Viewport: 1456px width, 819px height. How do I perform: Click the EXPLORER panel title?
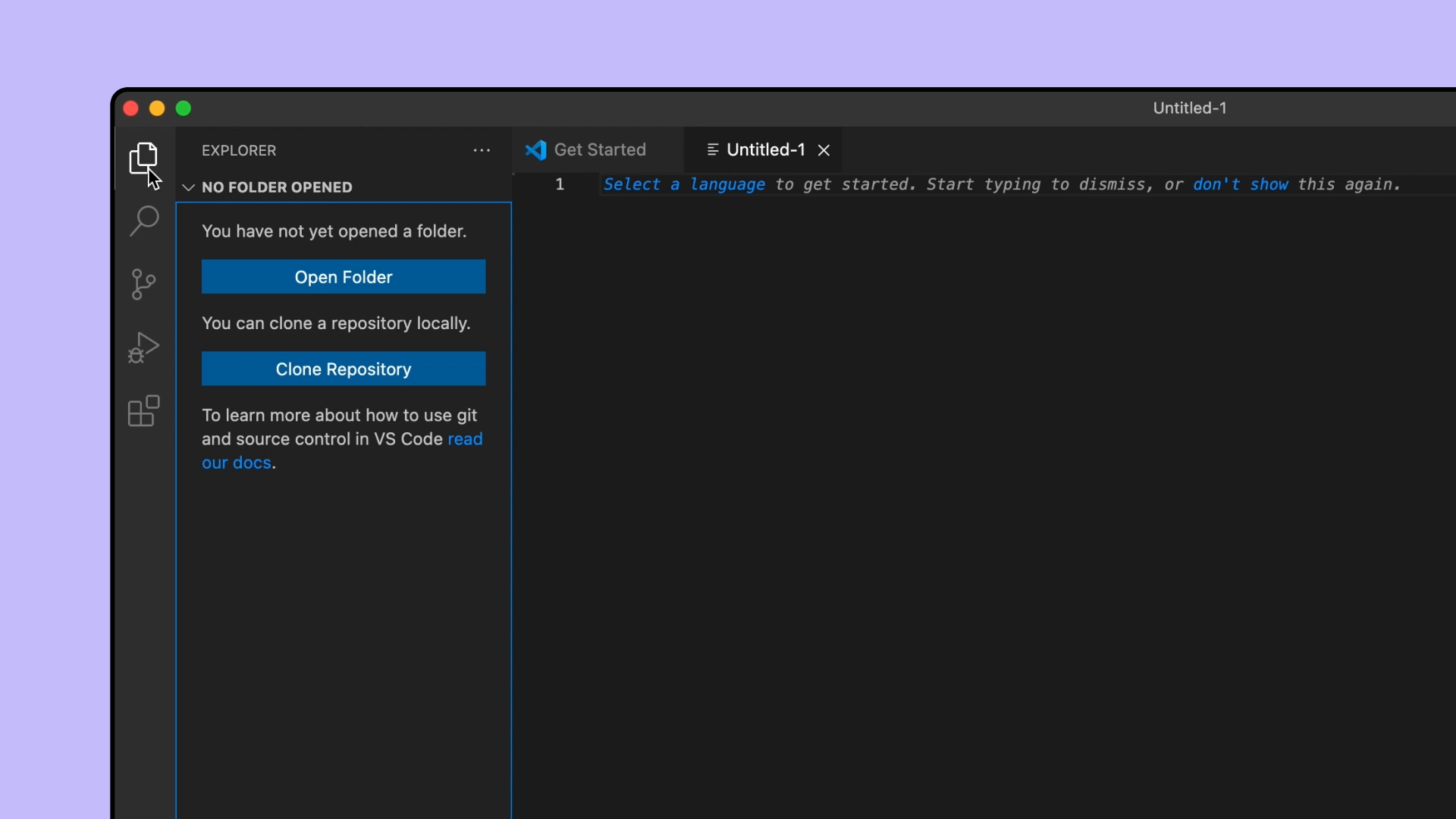point(239,150)
